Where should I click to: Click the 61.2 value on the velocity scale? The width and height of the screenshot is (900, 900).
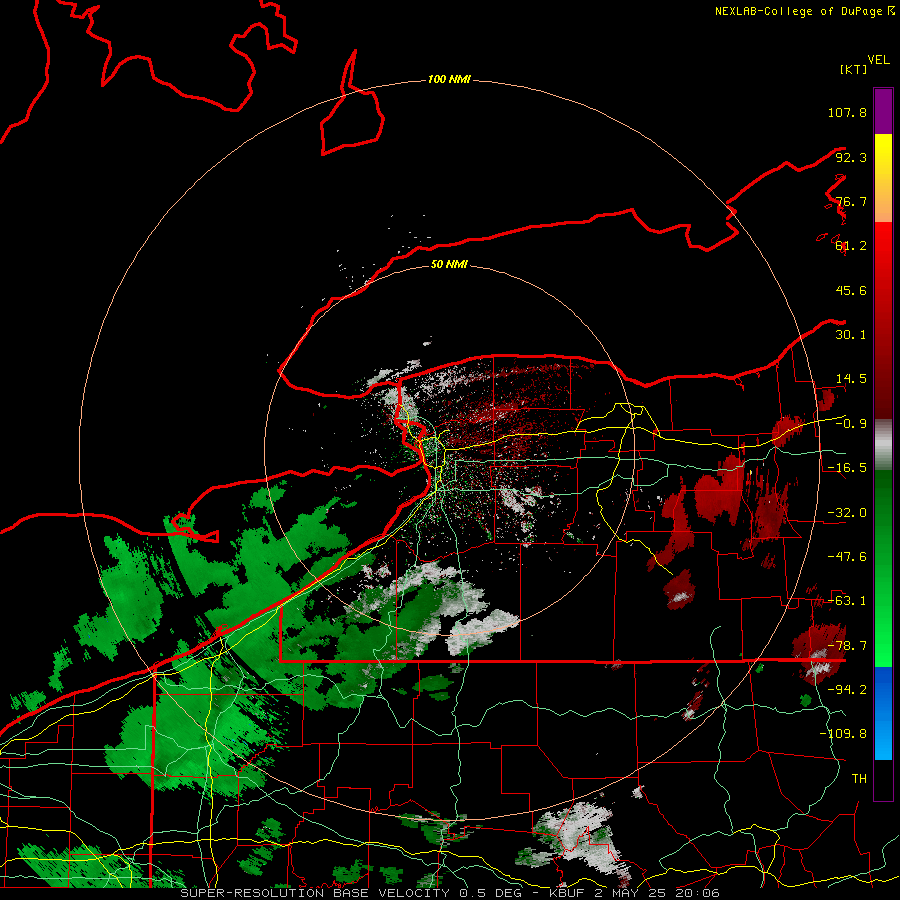click(851, 246)
